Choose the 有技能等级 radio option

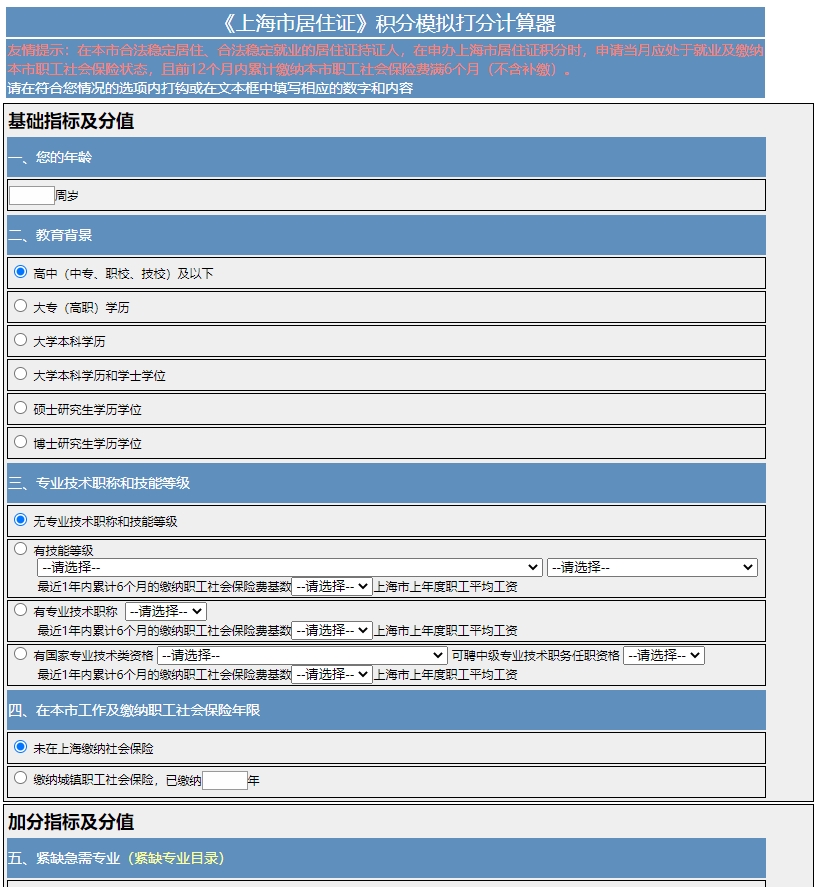tap(20, 549)
